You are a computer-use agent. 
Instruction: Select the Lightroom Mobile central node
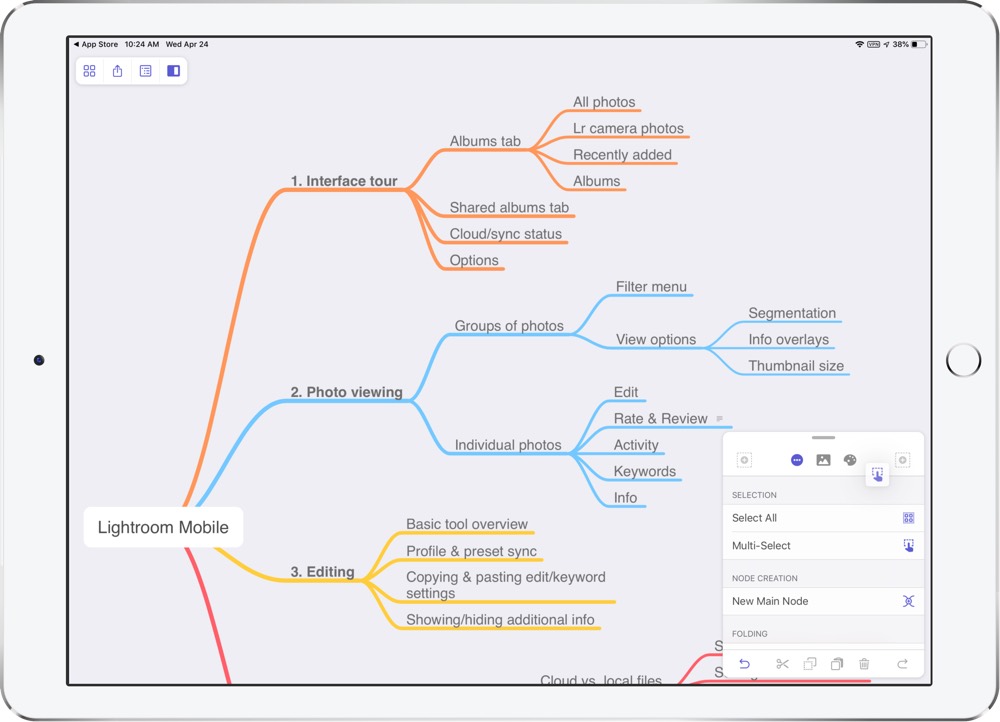(x=163, y=527)
